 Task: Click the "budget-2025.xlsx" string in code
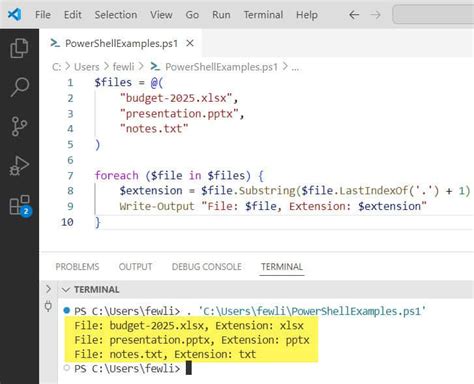(175, 98)
